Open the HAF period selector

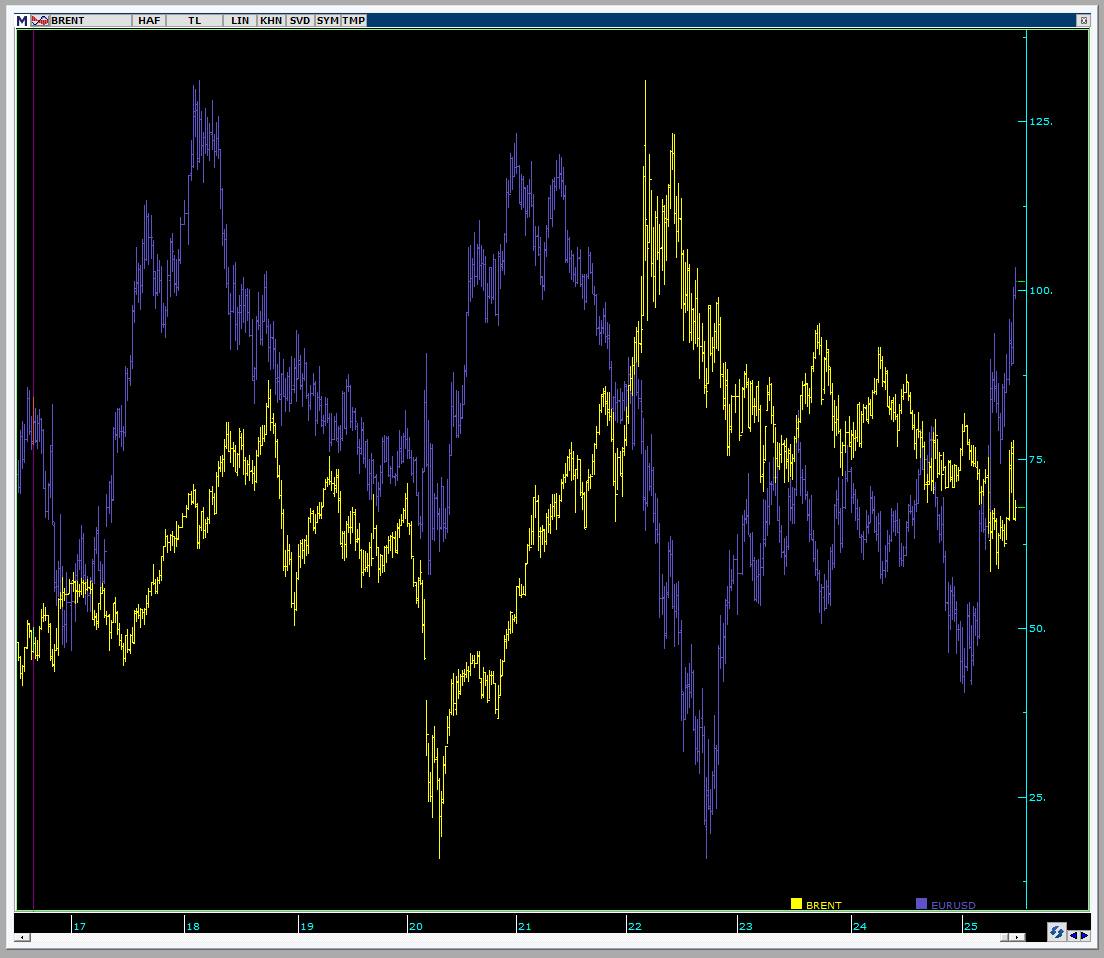pyautogui.click(x=150, y=20)
